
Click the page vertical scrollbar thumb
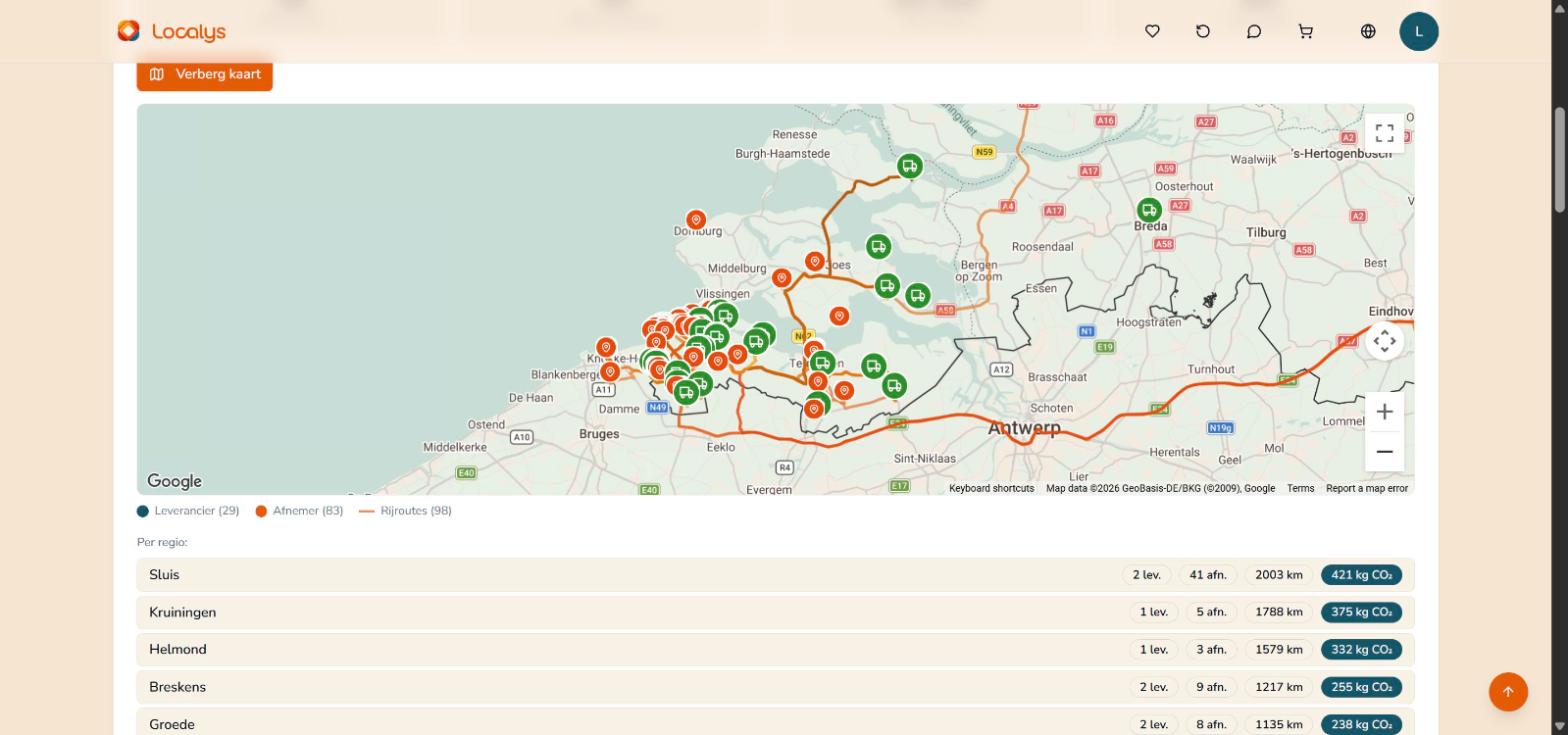pos(1559,160)
